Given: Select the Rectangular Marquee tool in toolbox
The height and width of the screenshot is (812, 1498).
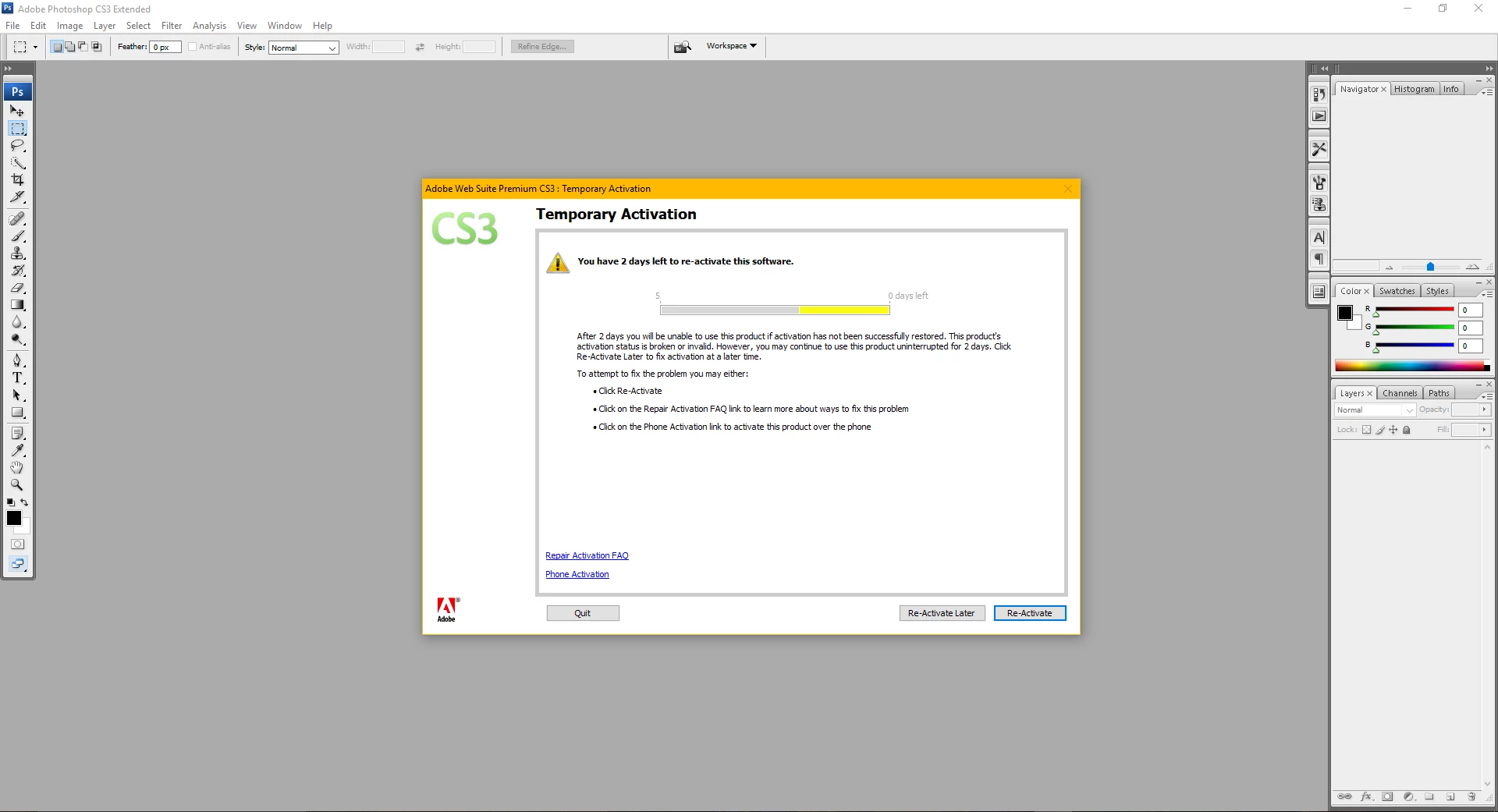Looking at the screenshot, I should (x=17, y=129).
